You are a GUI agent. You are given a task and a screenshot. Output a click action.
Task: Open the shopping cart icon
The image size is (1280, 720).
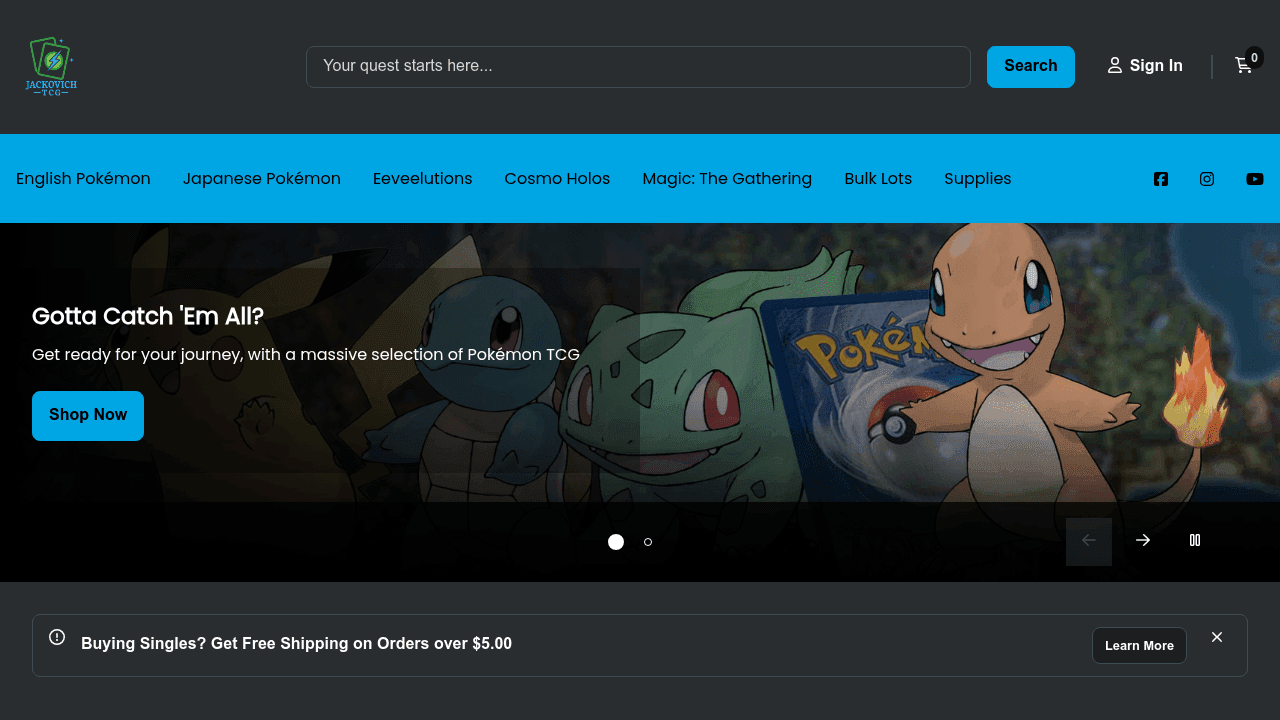tap(1244, 65)
